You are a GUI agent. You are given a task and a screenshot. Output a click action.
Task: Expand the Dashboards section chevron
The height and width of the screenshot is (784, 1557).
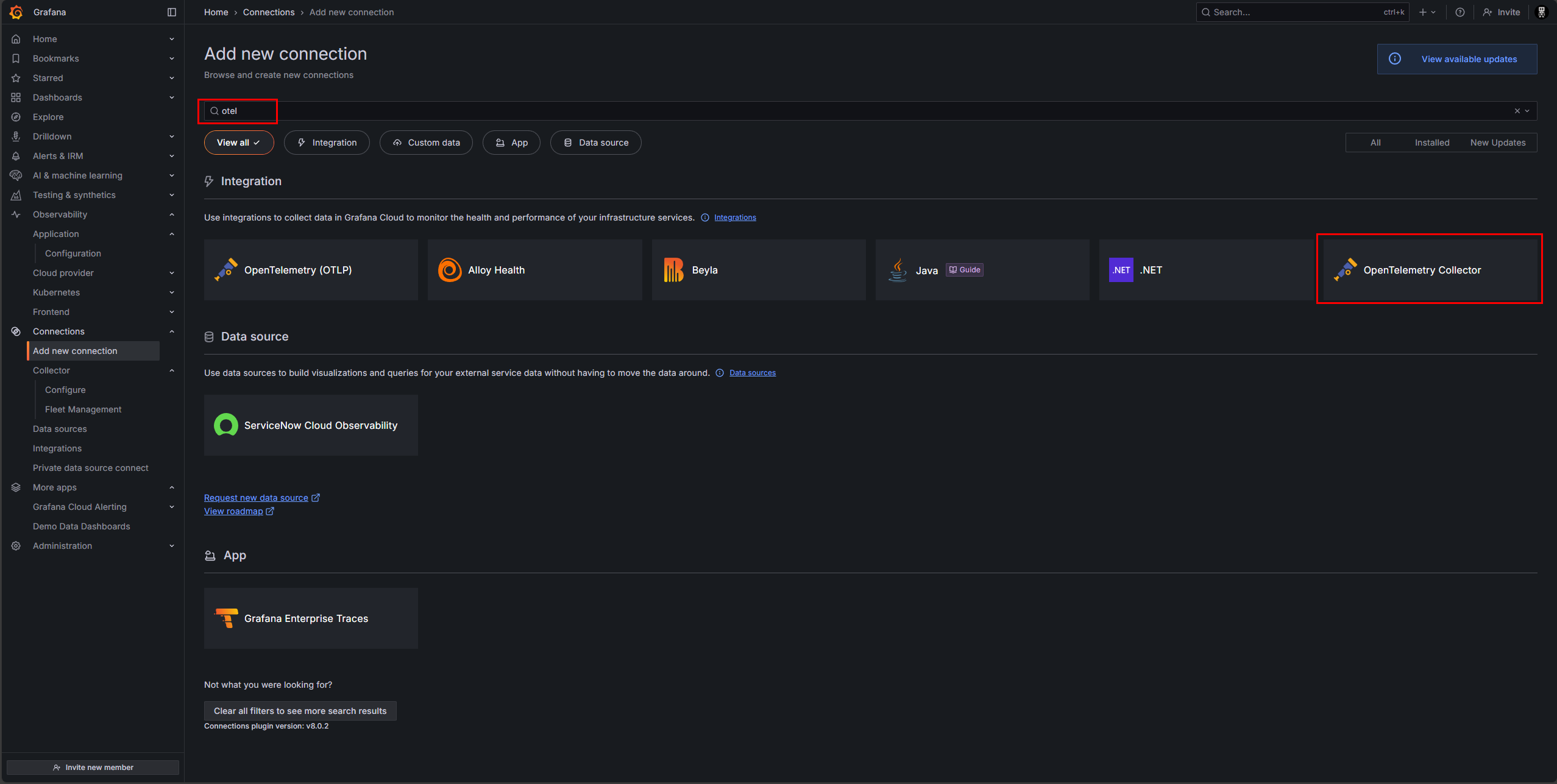172,97
